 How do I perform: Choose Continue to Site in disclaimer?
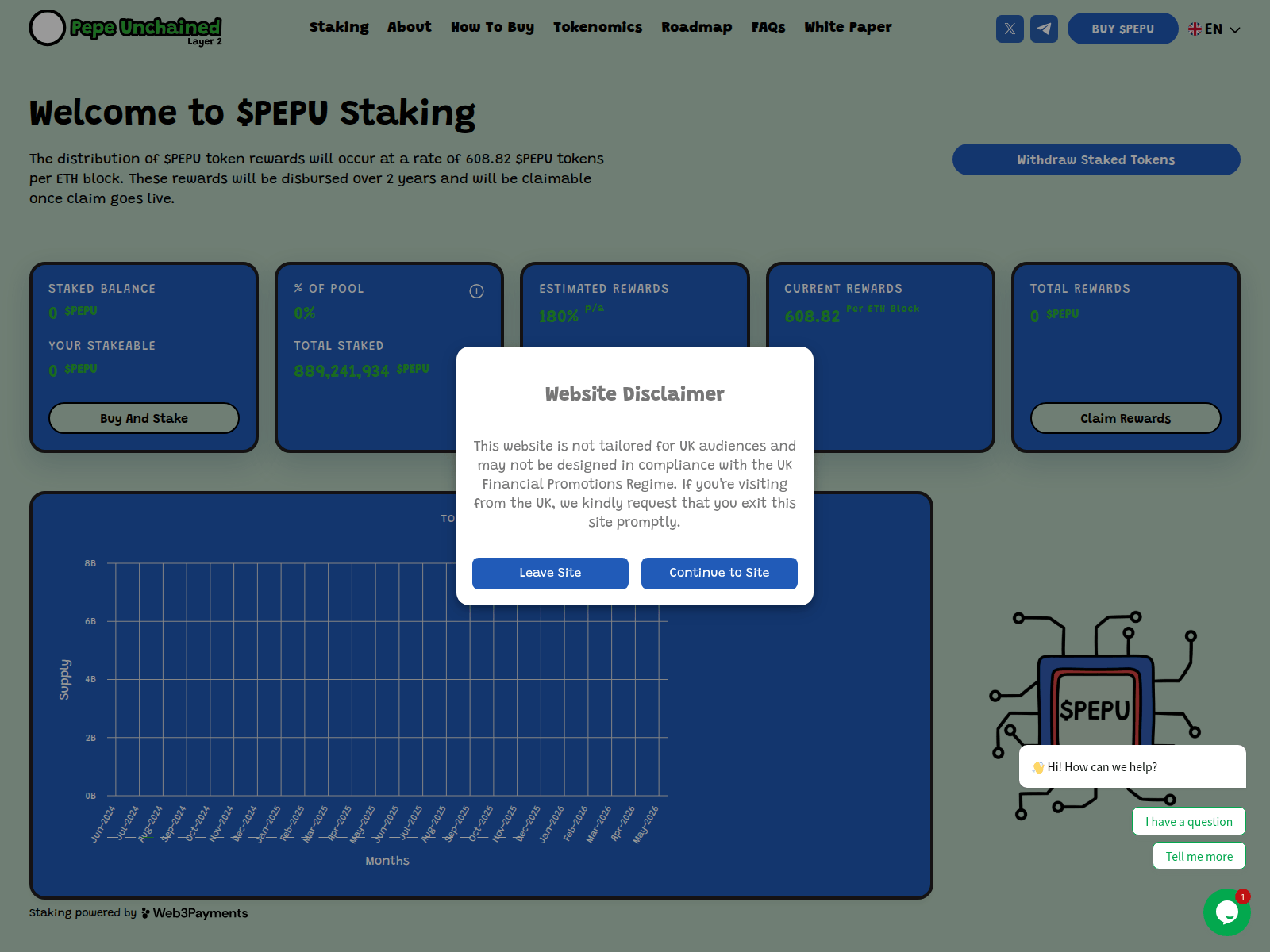pos(719,573)
